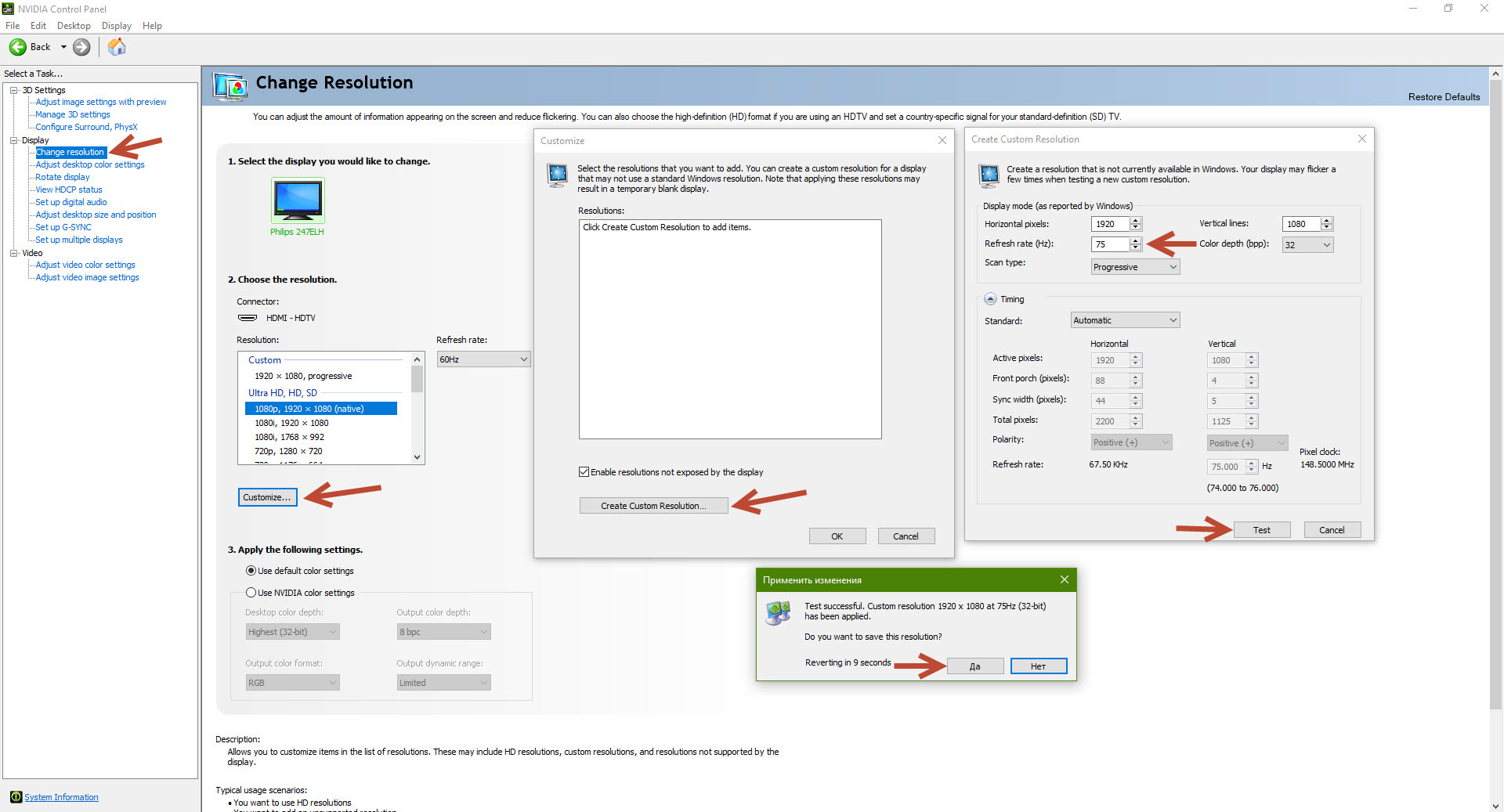The height and width of the screenshot is (812, 1504).
Task: Click the green Back arrow icon
Action: [x=17, y=47]
